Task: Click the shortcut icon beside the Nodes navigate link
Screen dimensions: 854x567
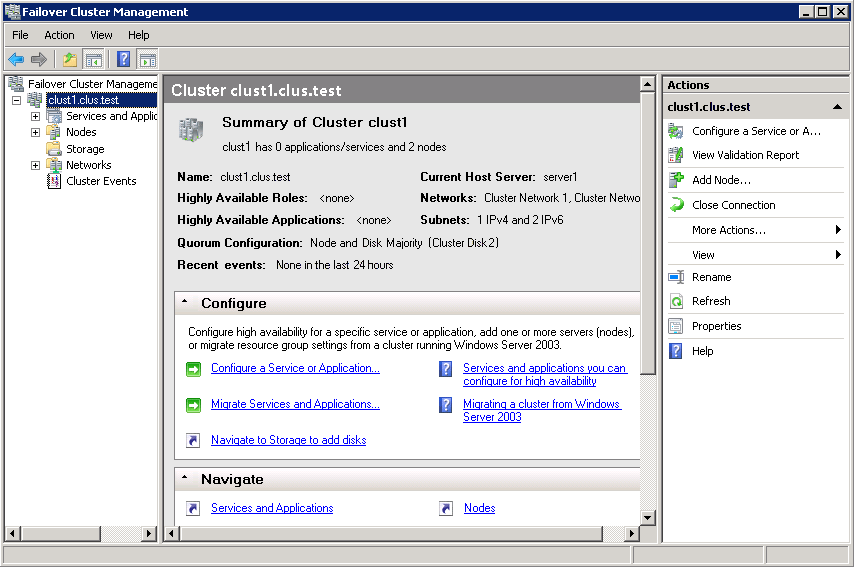Action: click(x=446, y=508)
